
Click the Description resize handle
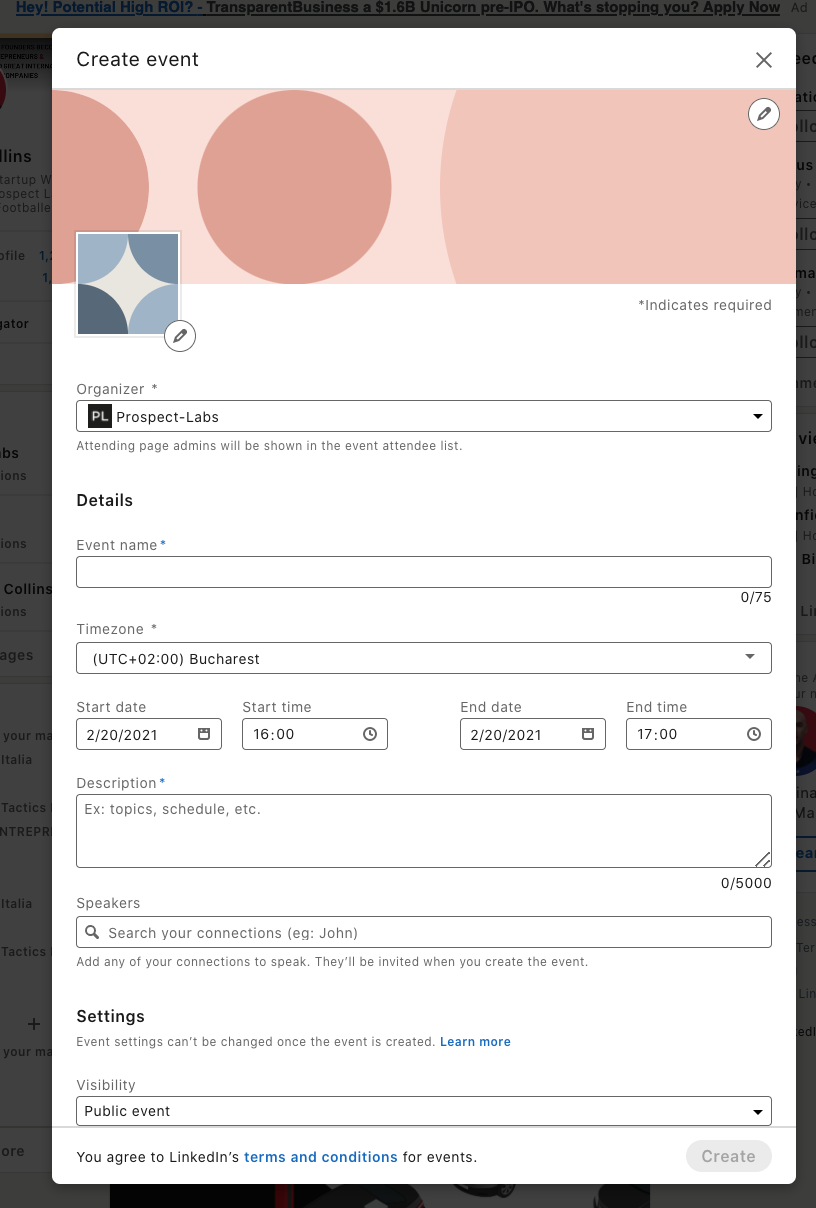[762, 858]
